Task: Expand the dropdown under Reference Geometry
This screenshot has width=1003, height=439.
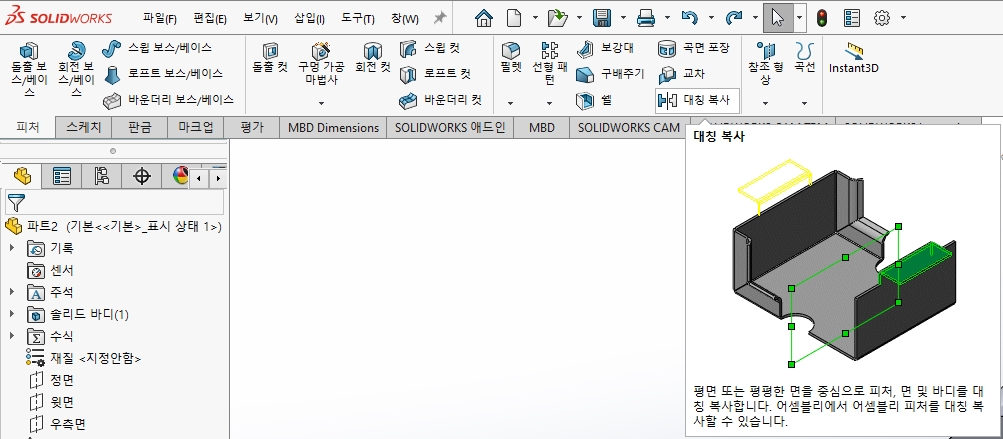Action: tap(765, 102)
